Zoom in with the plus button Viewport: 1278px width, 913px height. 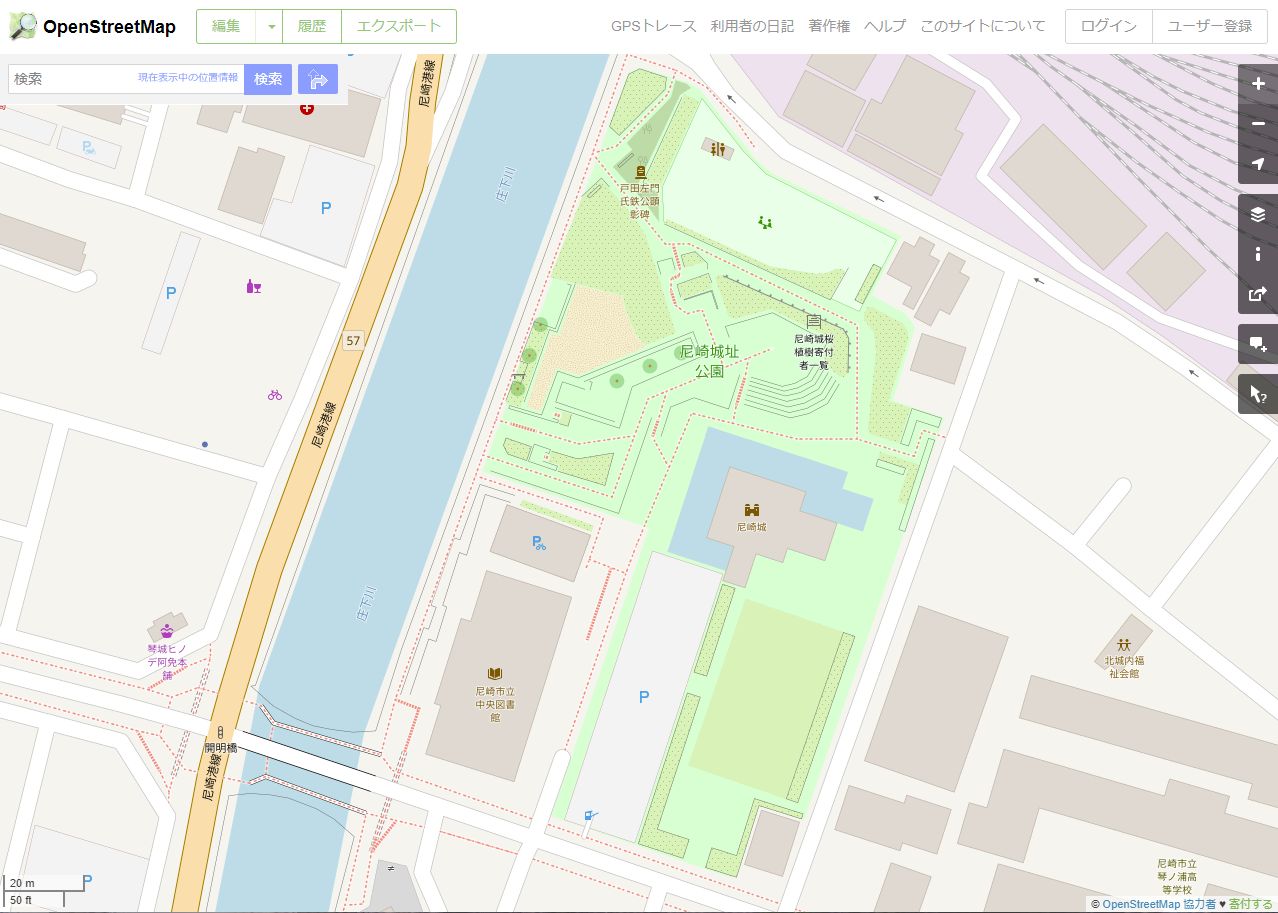click(1258, 85)
